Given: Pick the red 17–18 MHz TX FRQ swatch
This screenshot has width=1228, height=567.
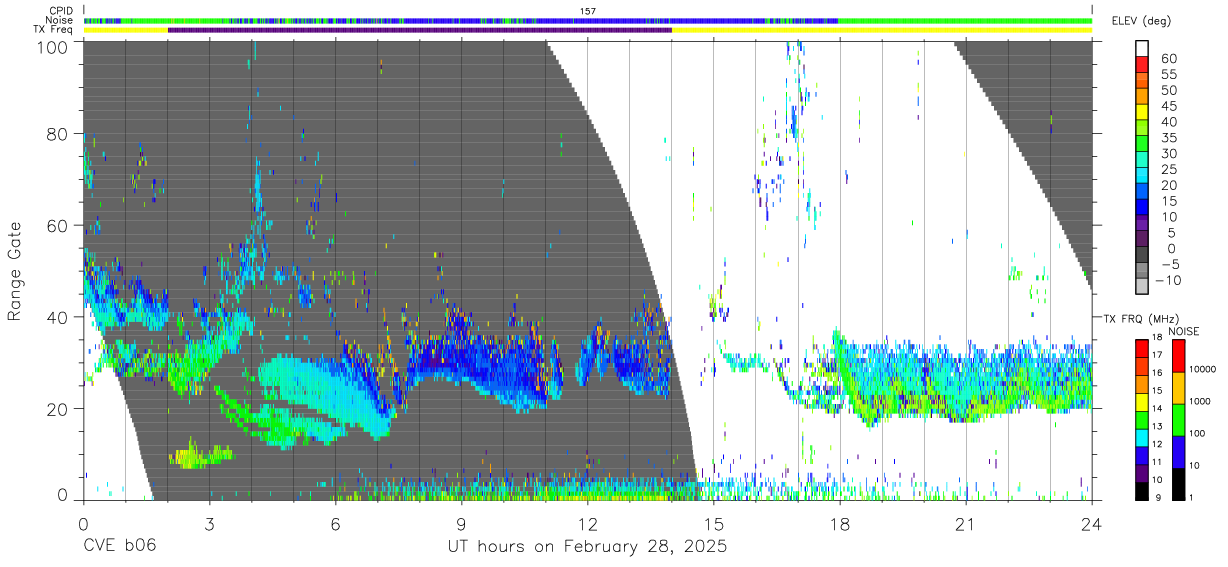Looking at the screenshot, I should pyautogui.click(x=1143, y=348).
